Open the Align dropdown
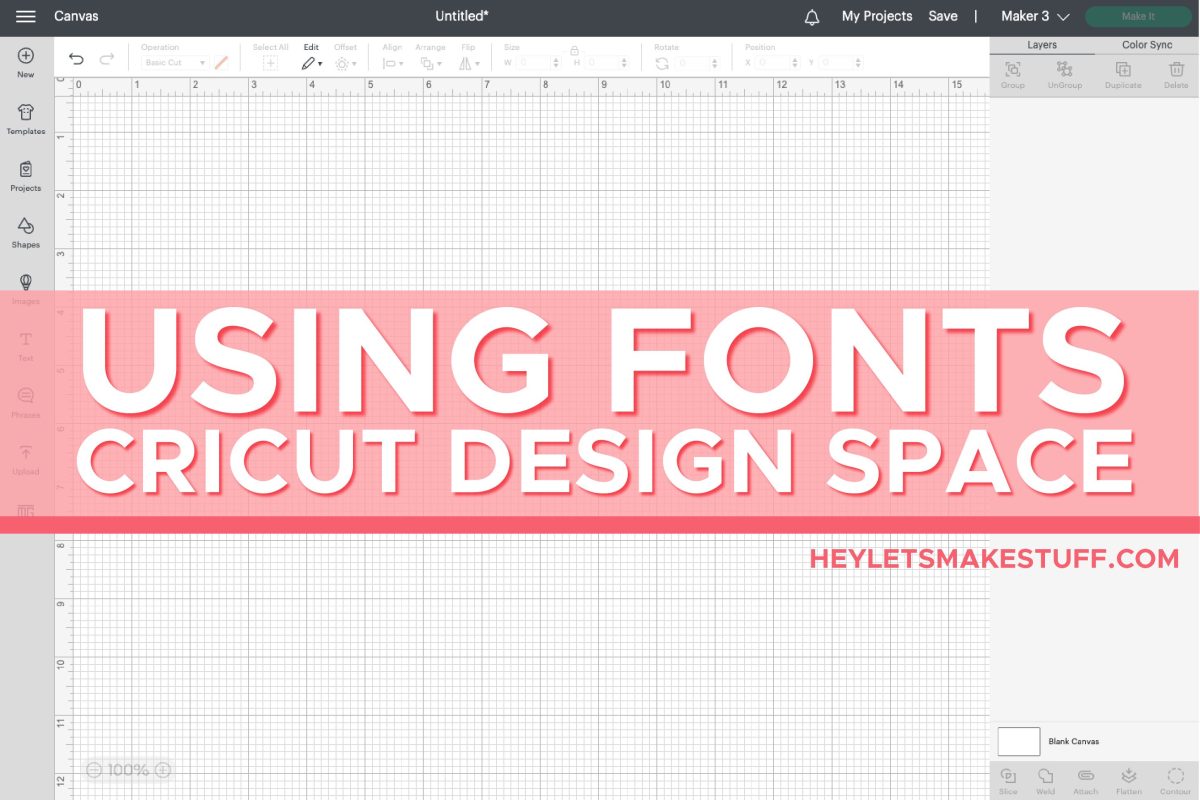 pos(393,57)
